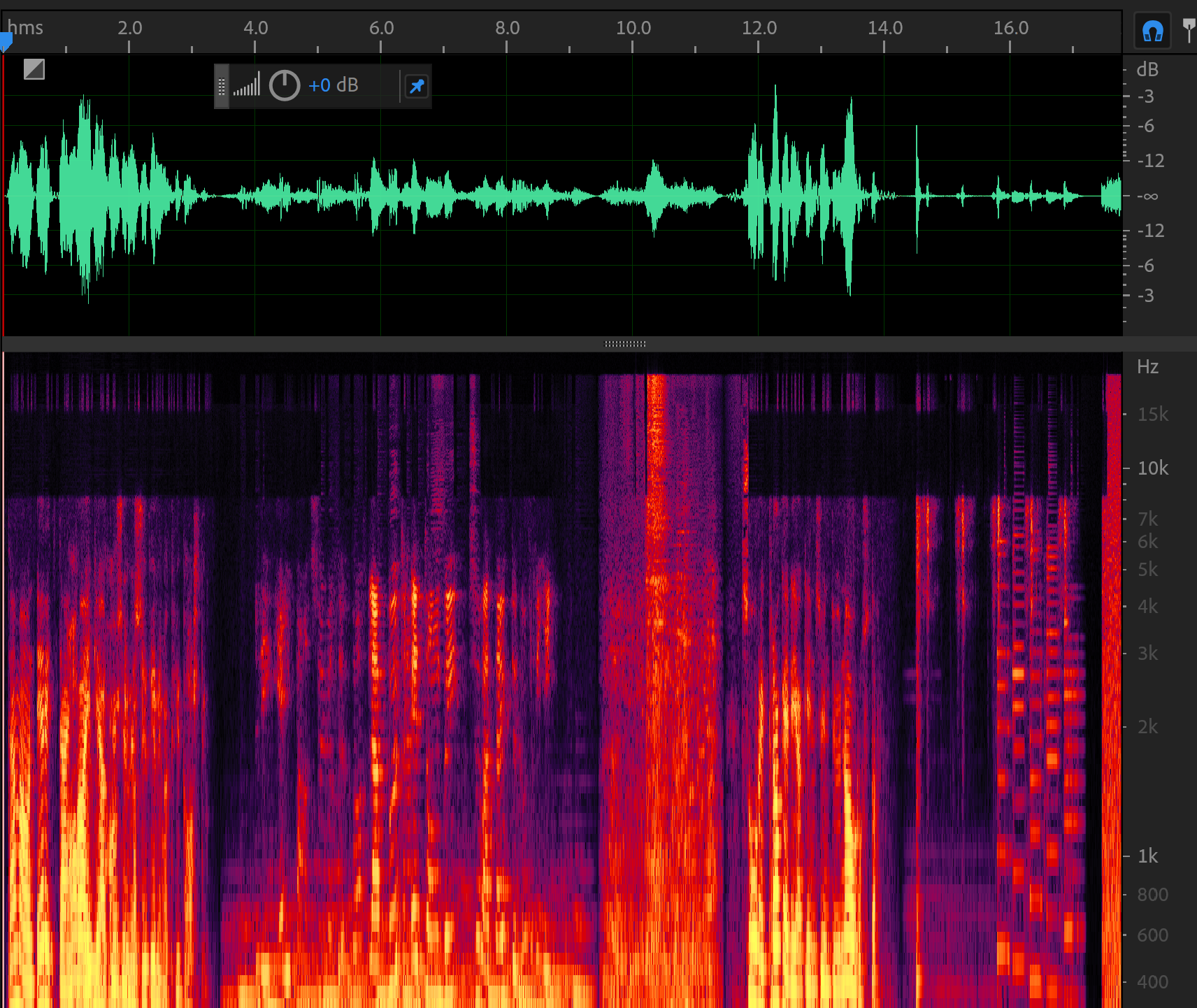Click the gain adjustment knob in HUD
The width and height of the screenshot is (1197, 1008).
tap(285, 86)
